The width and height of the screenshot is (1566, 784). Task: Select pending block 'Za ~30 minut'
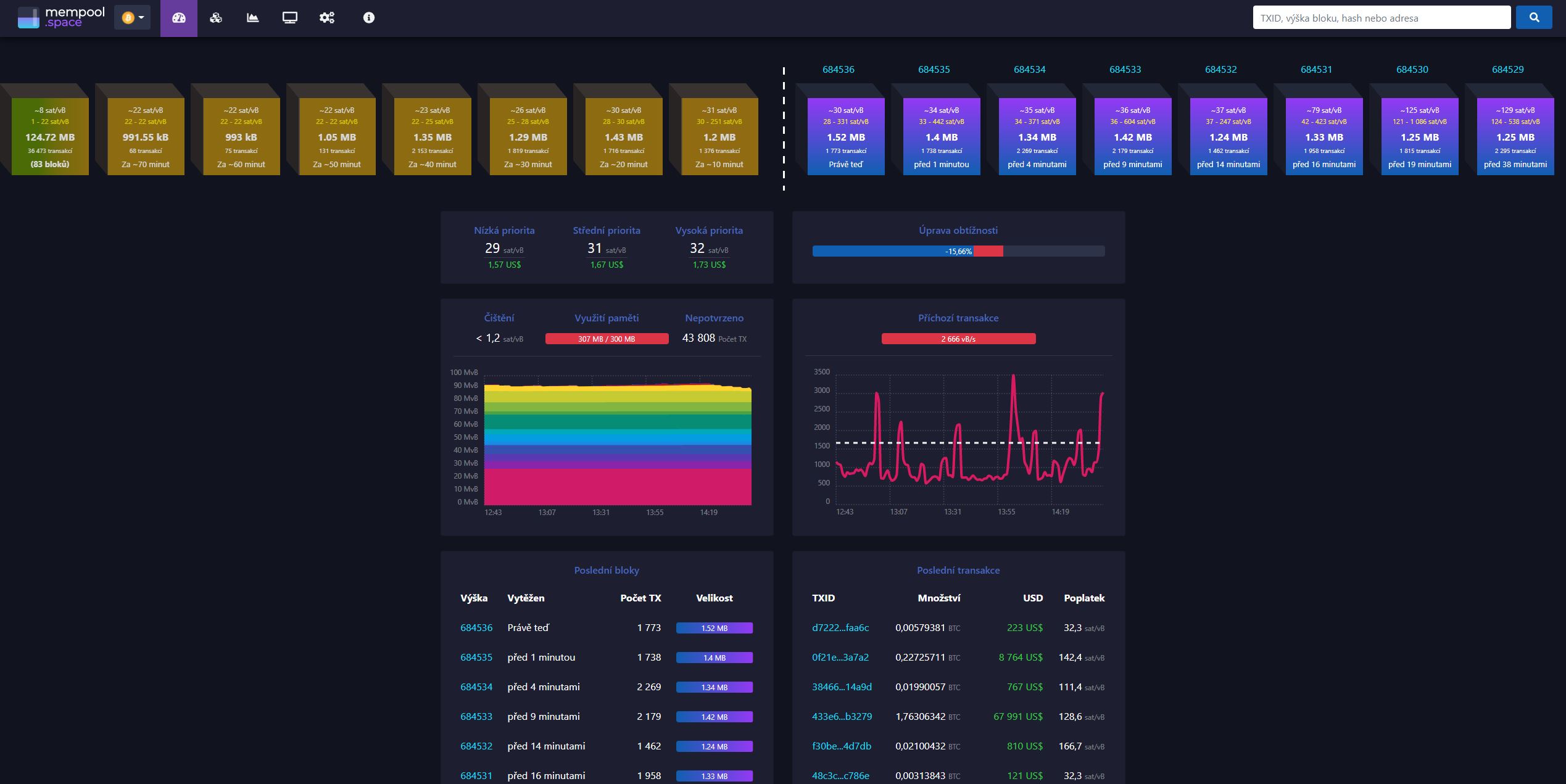(528, 136)
